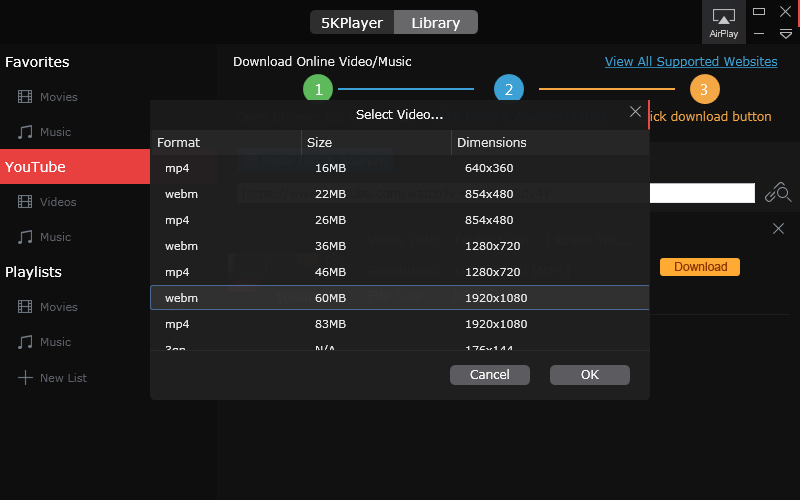
Task: Click the Favorites heading
Action: click(x=37, y=62)
